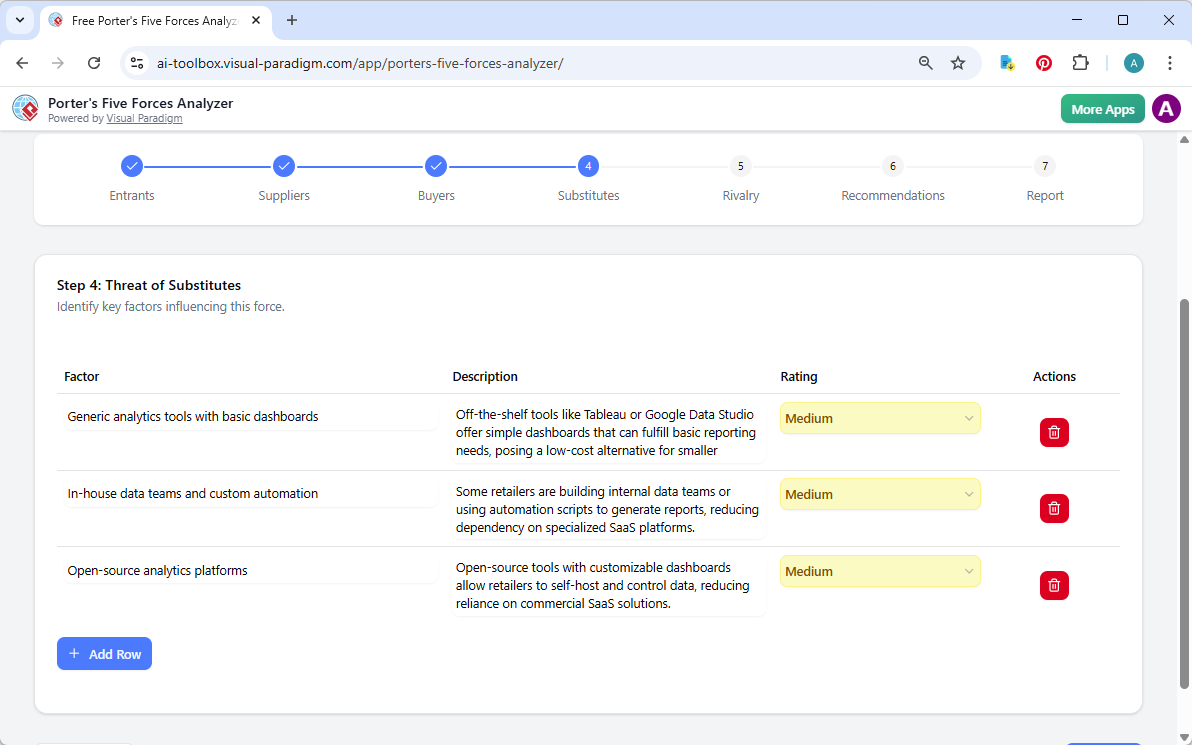Screen dimensions: 1192x745
Task: Click the Add Row button
Action: [104, 653]
